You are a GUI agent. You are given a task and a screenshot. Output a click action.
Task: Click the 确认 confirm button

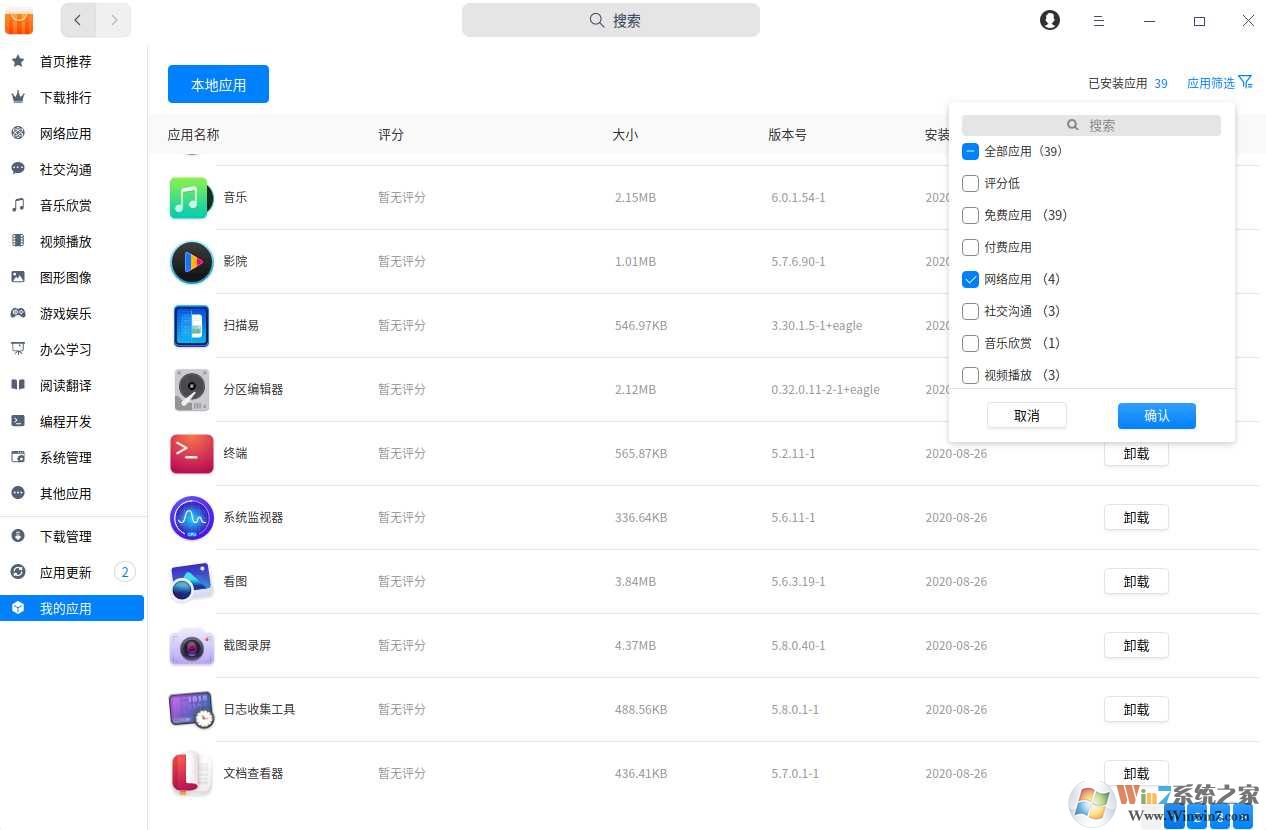click(1156, 415)
